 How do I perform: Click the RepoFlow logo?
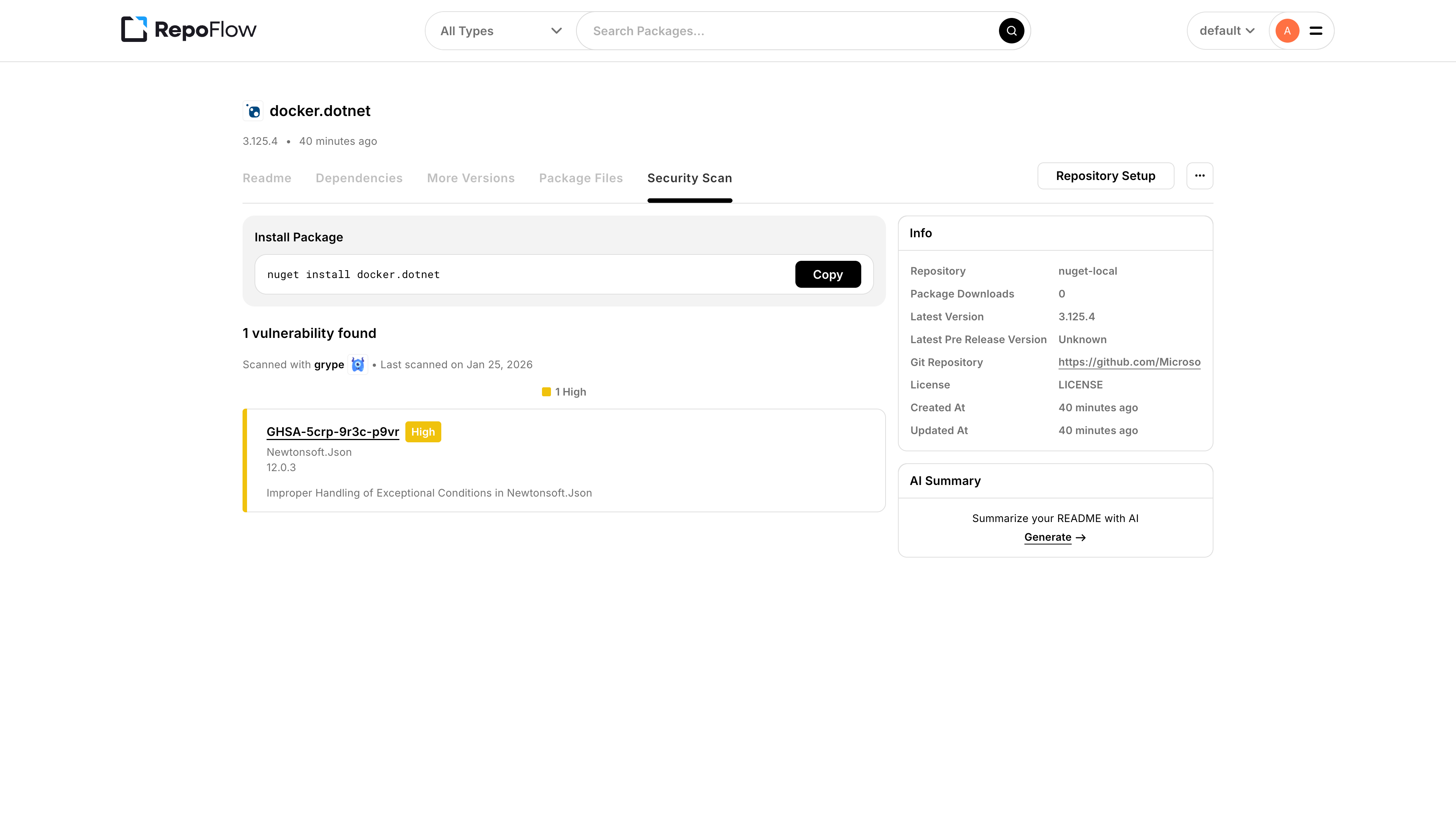[x=188, y=30]
